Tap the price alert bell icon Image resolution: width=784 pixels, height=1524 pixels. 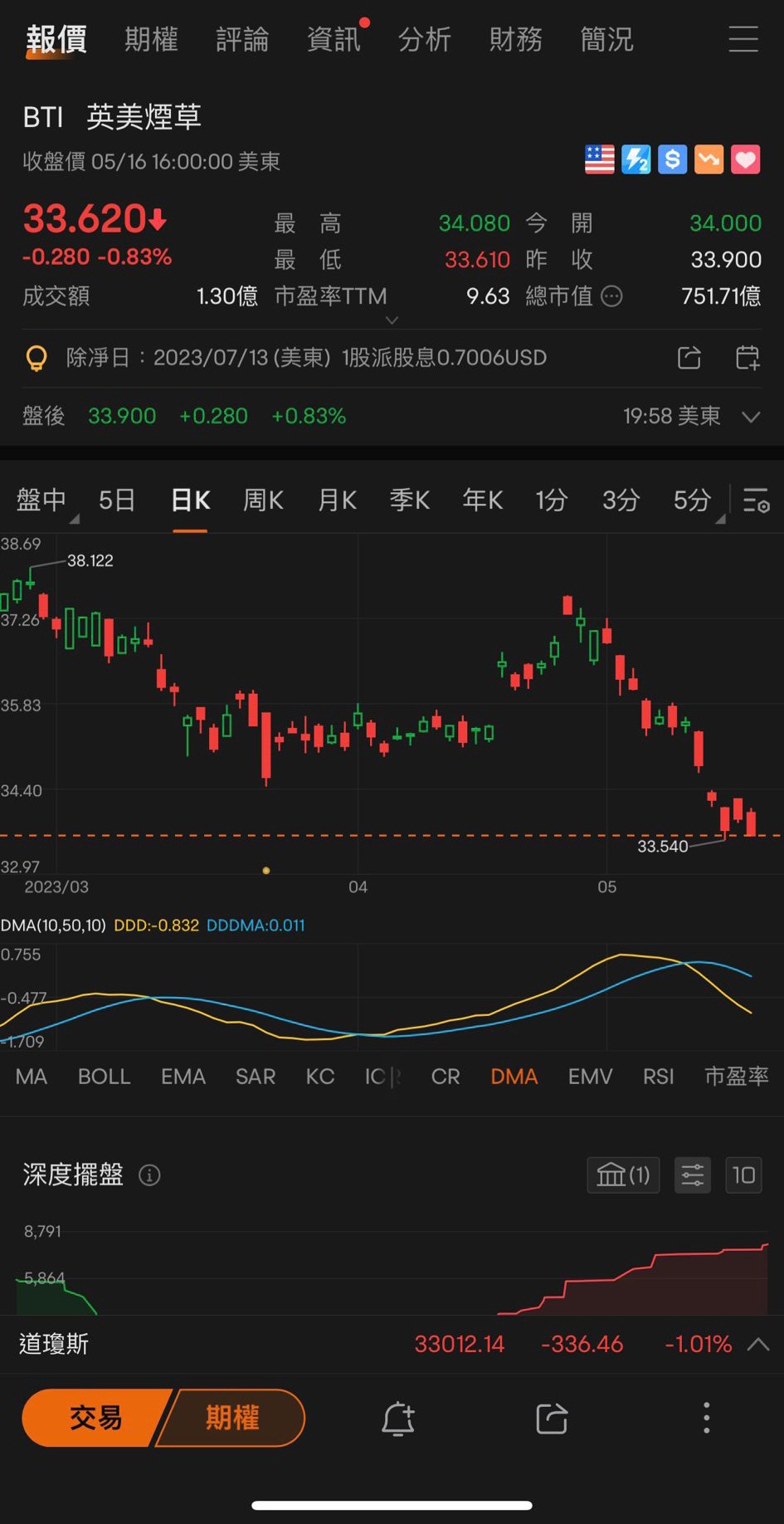pos(398,1419)
